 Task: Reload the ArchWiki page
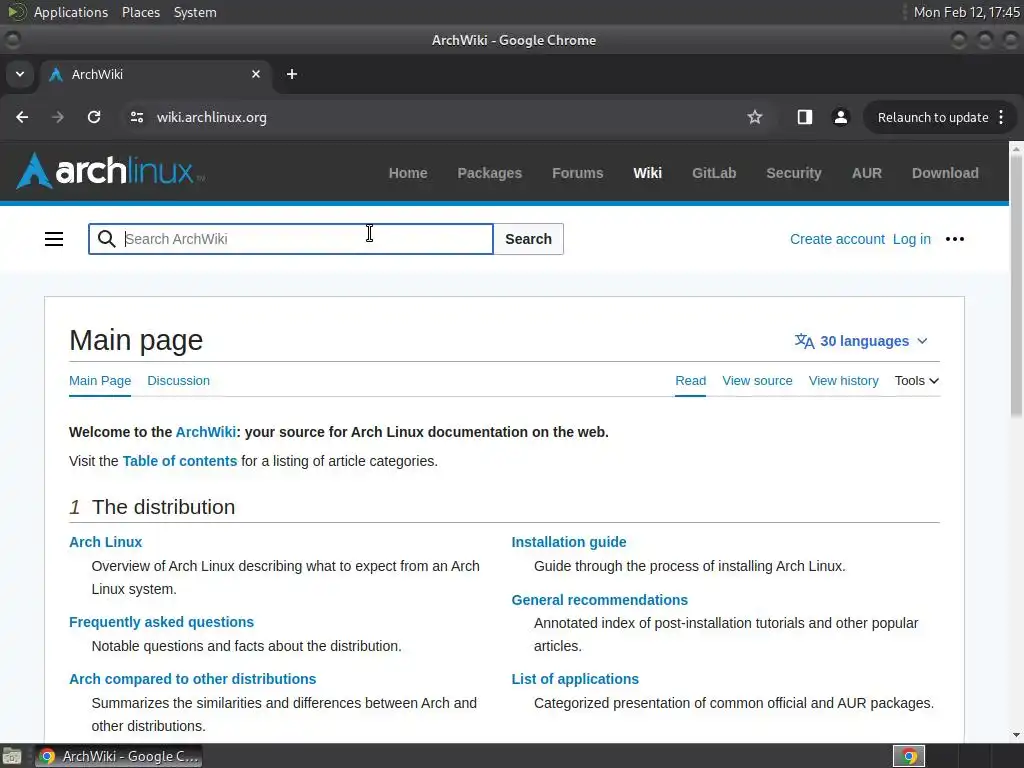[x=94, y=117]
